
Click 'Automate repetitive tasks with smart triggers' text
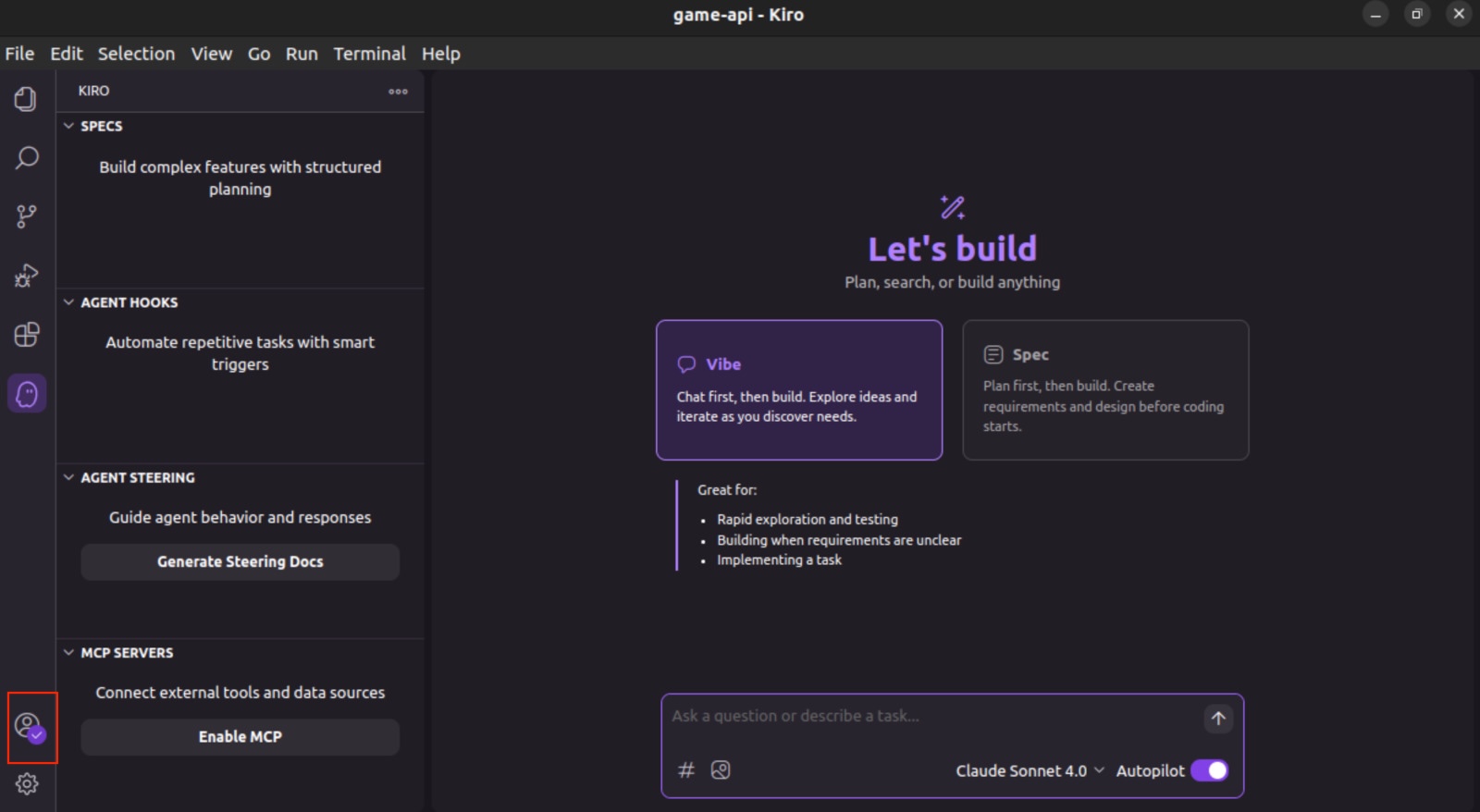pyautogui.click(x=240, y=352)
